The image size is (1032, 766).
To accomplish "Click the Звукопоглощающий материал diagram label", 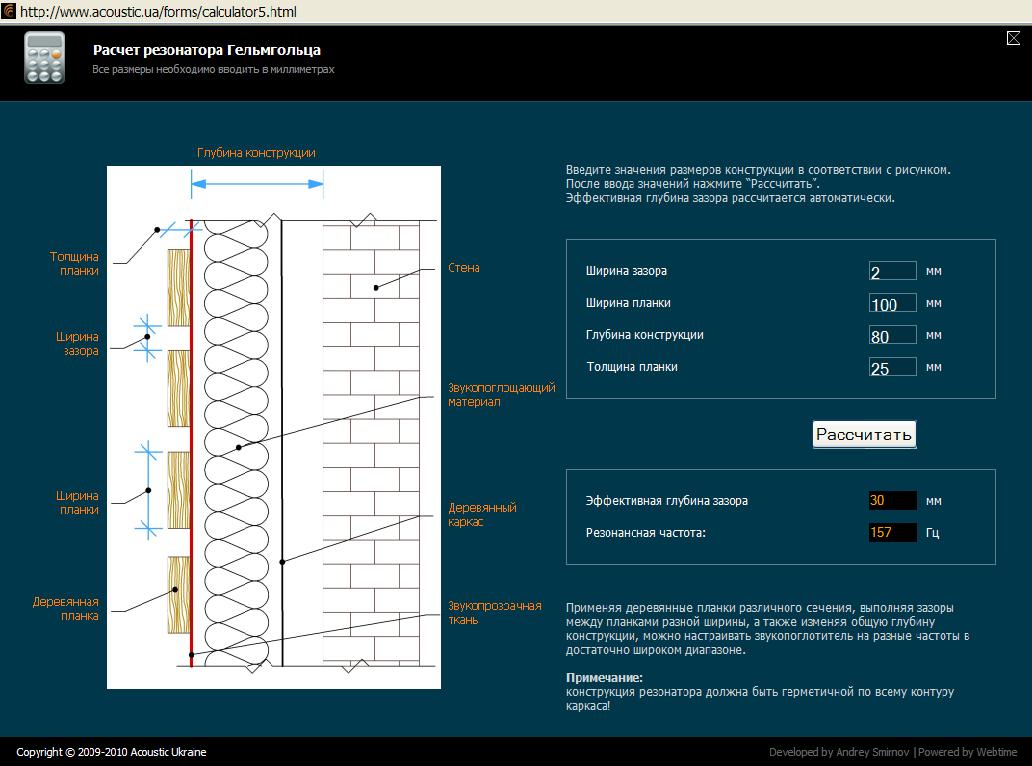I will pyautogui.click(x=501, y=395).
